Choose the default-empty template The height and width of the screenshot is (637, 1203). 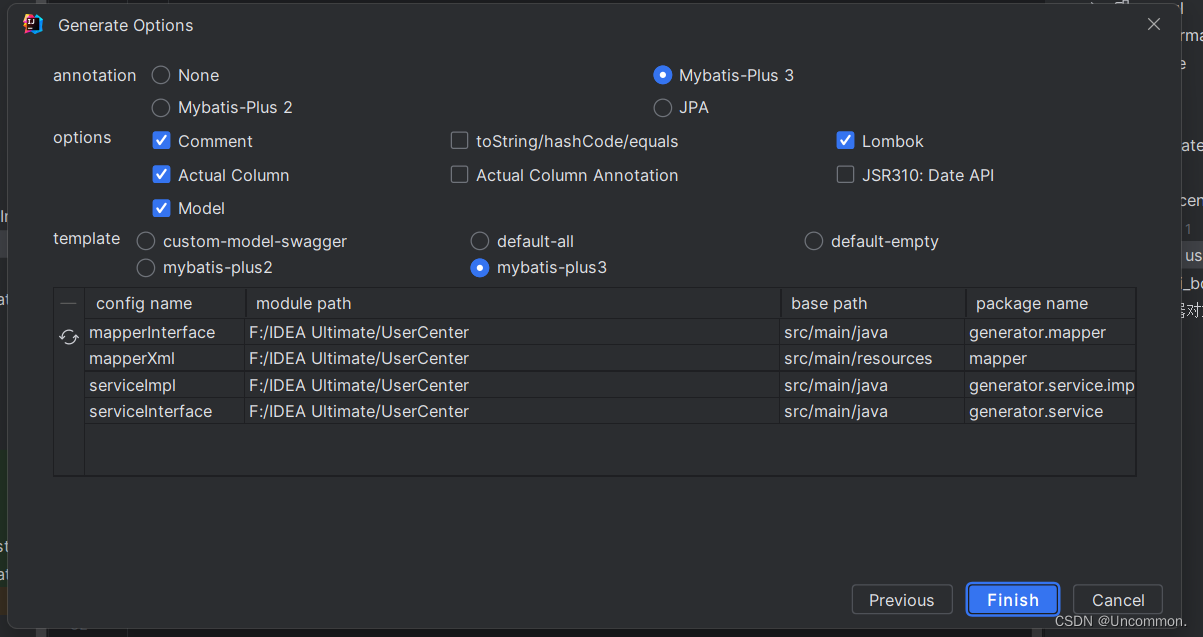coord(814,241)
